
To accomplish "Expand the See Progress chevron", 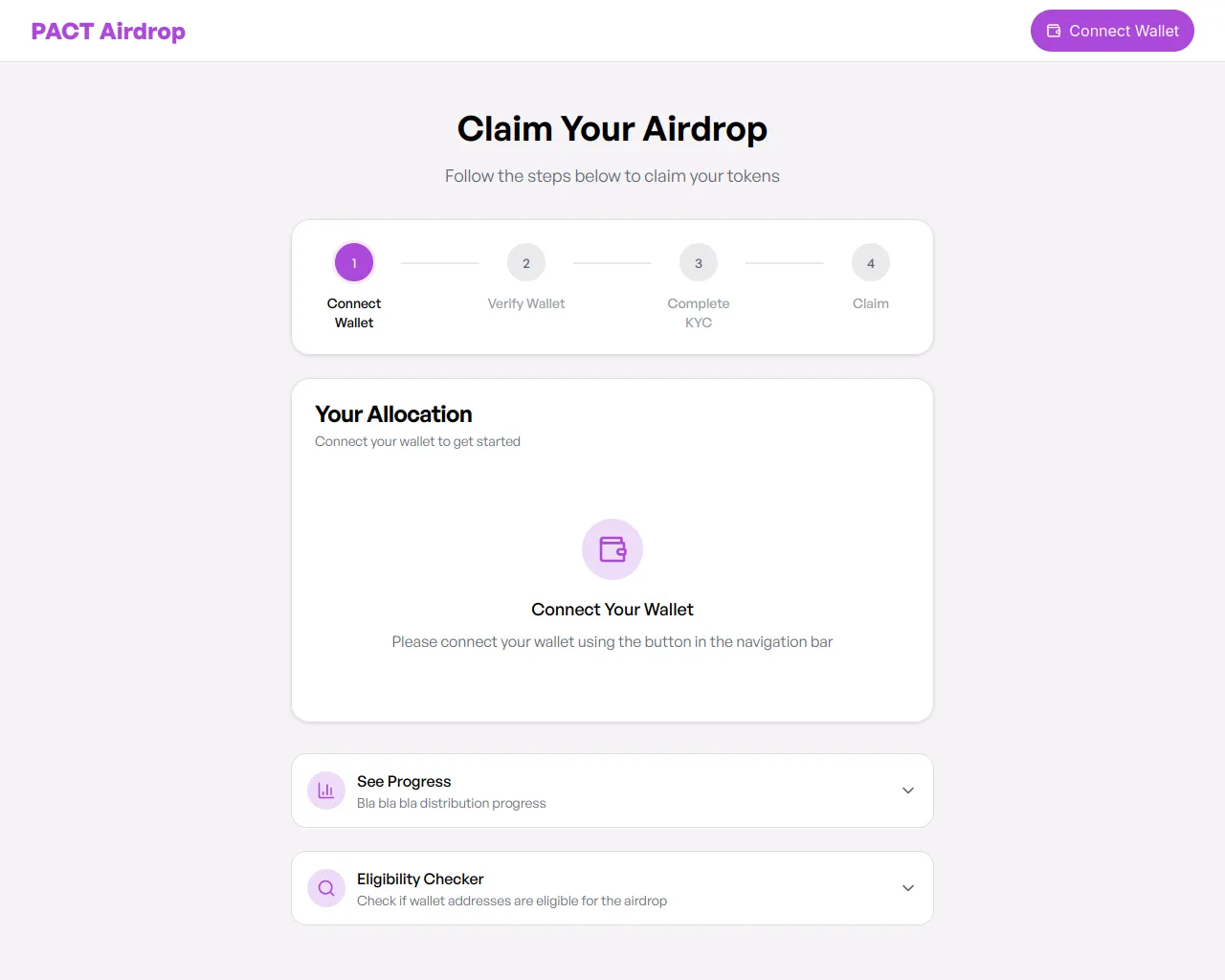I will point(908,791).
